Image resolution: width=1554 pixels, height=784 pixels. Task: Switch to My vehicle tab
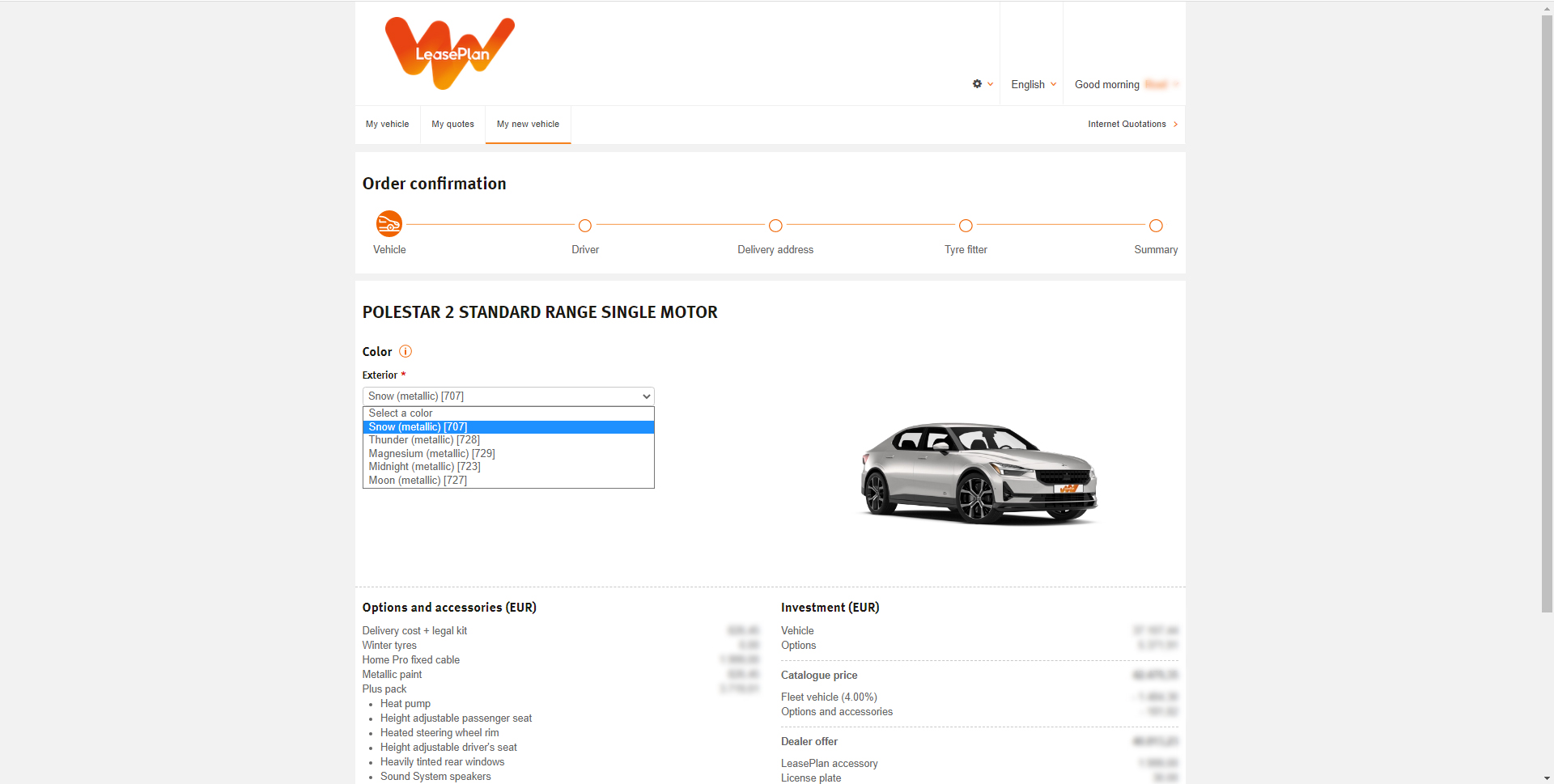[387, 125]
